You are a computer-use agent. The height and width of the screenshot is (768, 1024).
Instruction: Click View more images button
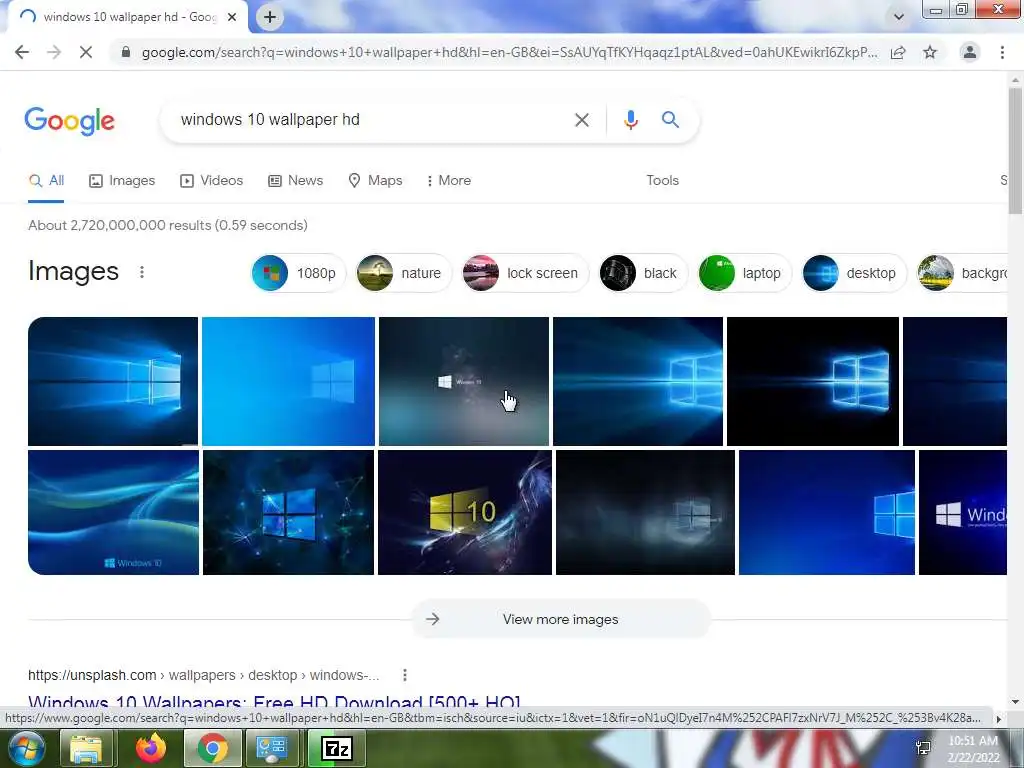pos(560,619)
